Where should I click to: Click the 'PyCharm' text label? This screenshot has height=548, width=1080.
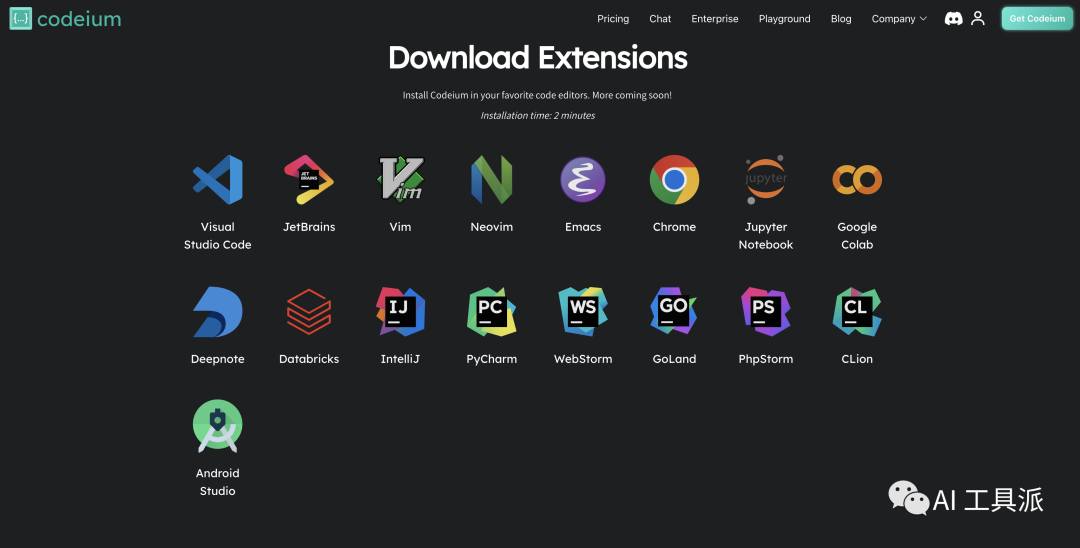(492, 359)
